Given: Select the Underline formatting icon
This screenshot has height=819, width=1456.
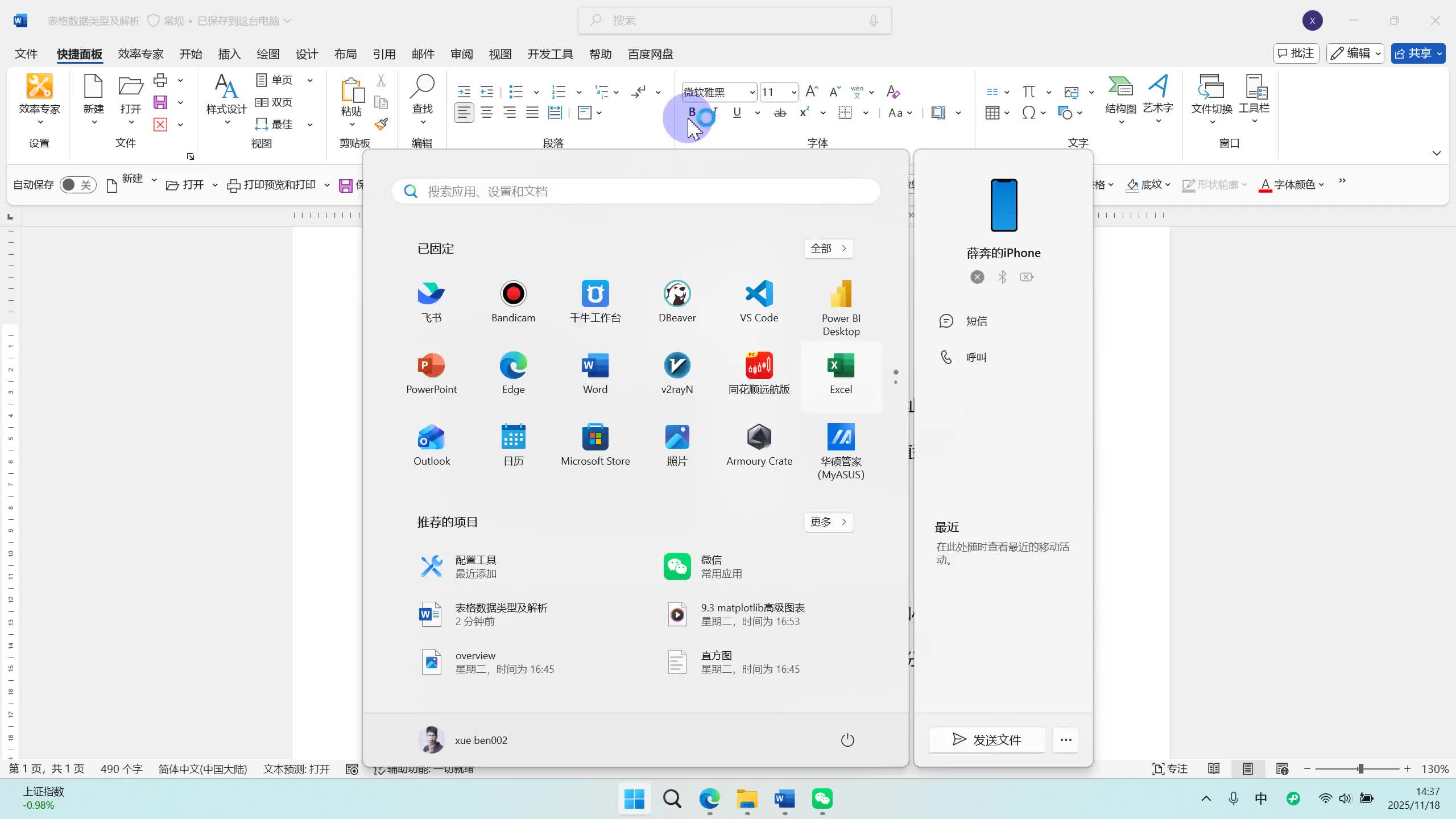Looking at the screenshot, I should click(737, 113).
